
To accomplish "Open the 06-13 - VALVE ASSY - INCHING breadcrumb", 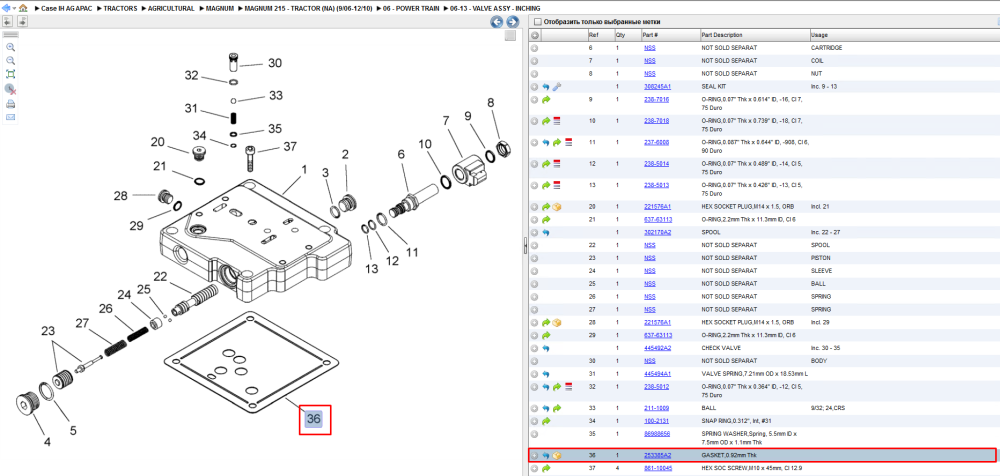I will [x=495, y=9].
